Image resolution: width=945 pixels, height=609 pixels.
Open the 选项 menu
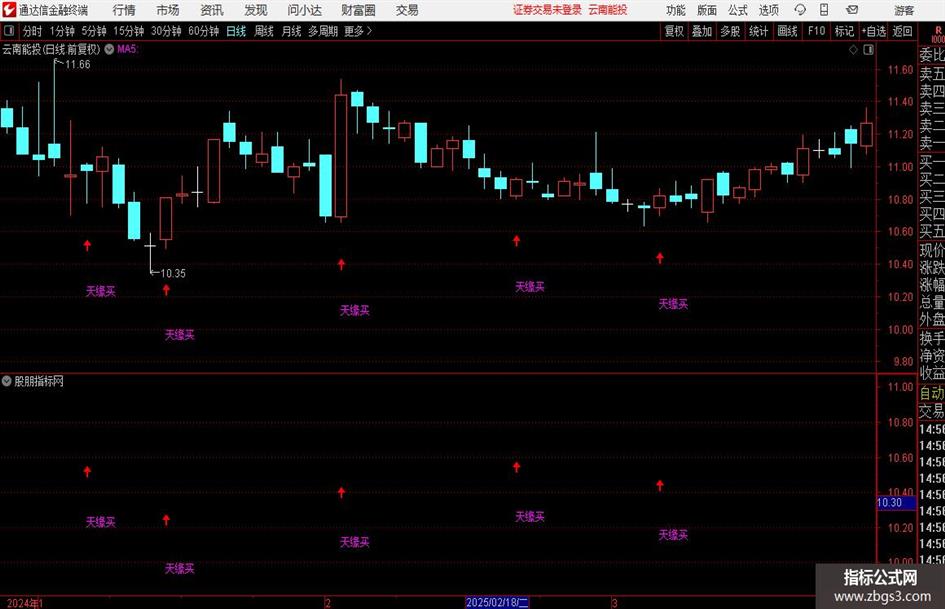point(768,10)
